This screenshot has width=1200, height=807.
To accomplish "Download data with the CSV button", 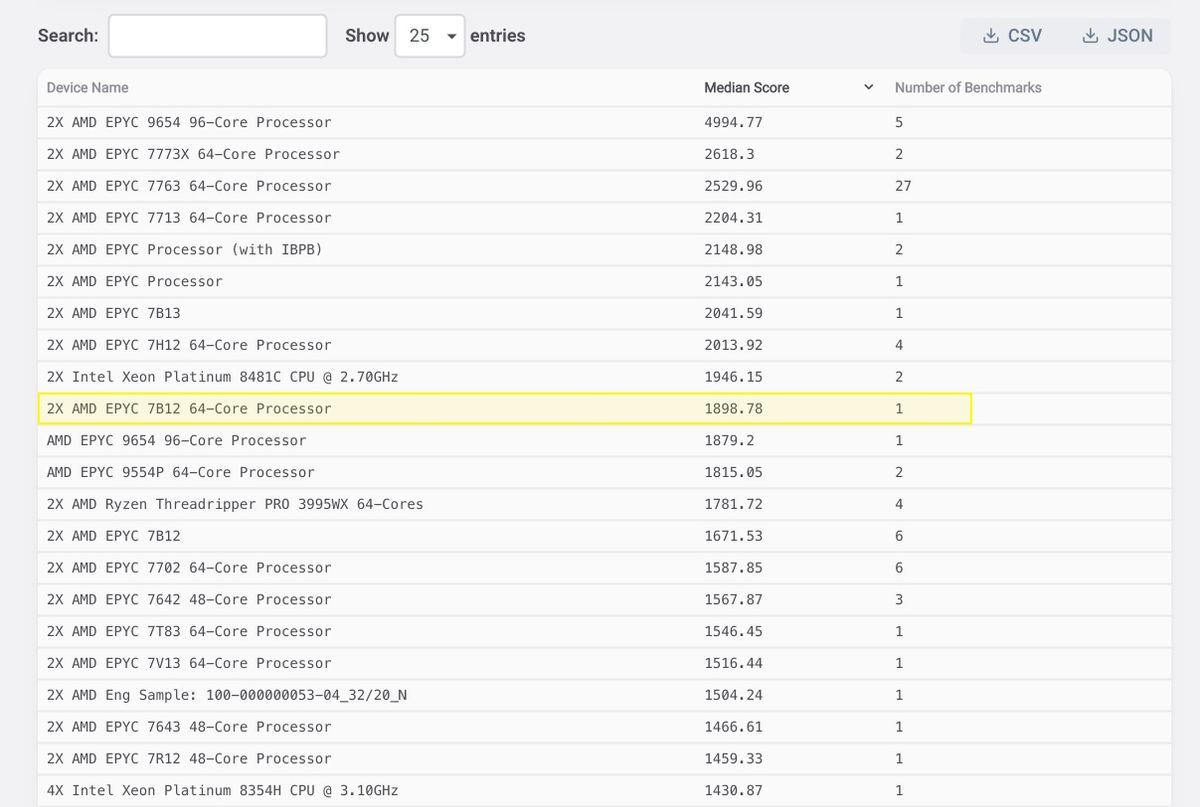I will (x=1012, y=36).
